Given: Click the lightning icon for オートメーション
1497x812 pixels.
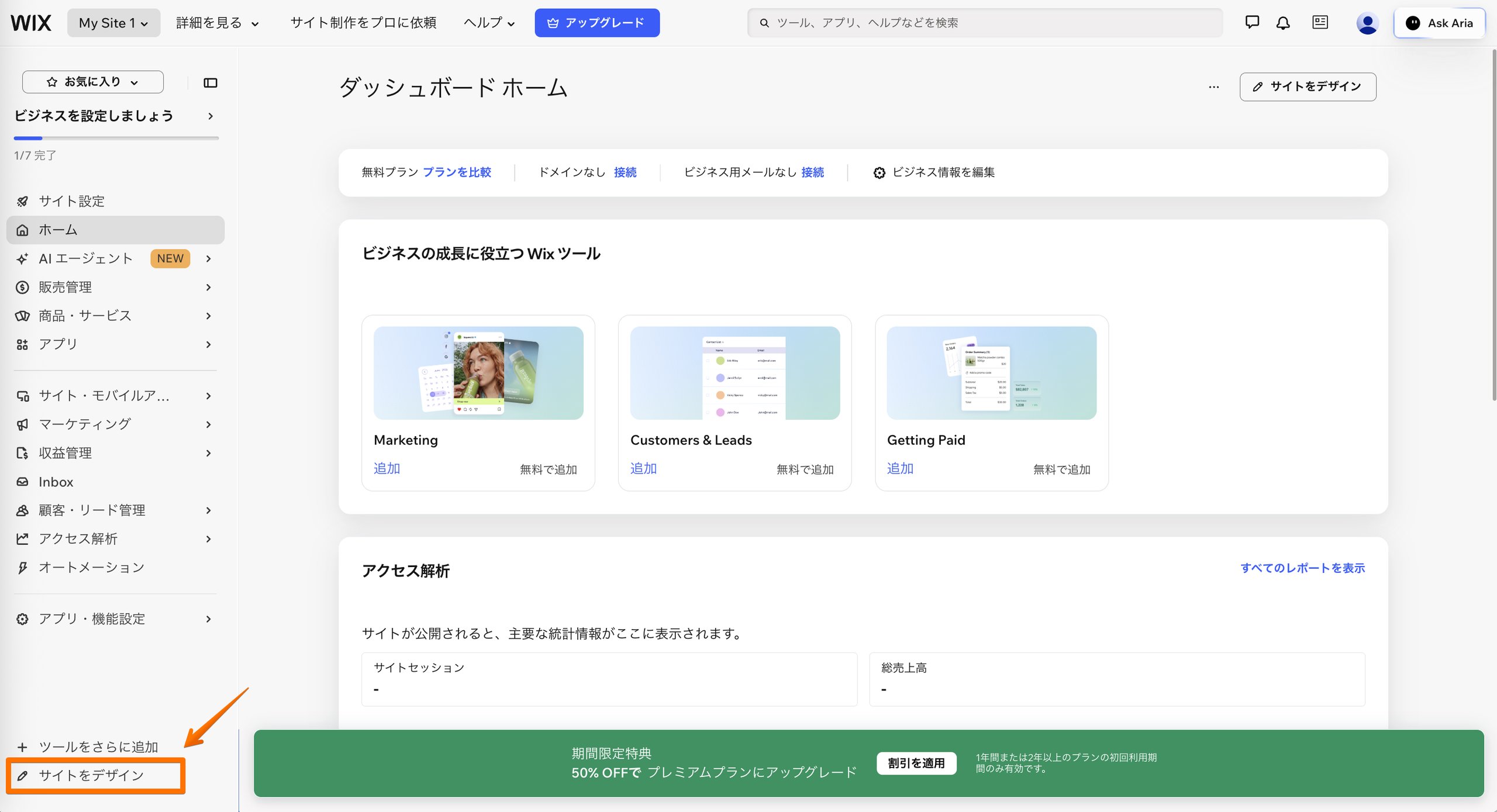Looking at the screenshot, I should coord(22,568).
